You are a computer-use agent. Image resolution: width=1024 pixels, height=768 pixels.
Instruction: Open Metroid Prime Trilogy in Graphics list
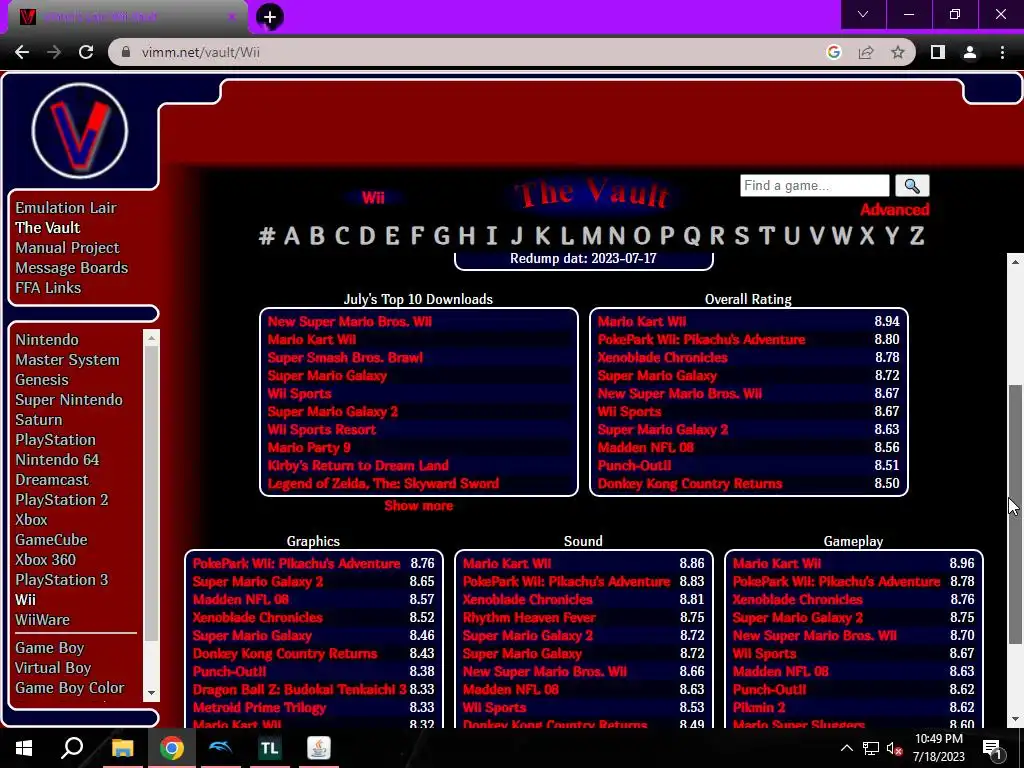[x=259, y=707]
